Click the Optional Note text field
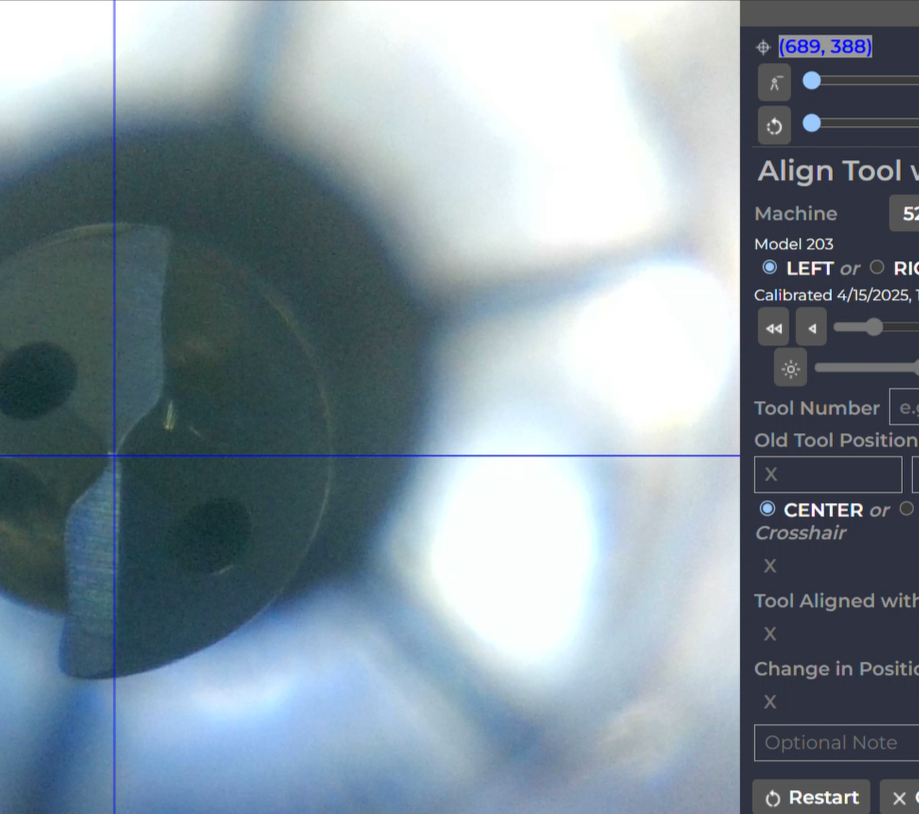Screen dimensions: 919x814 [x=836, y=743]
